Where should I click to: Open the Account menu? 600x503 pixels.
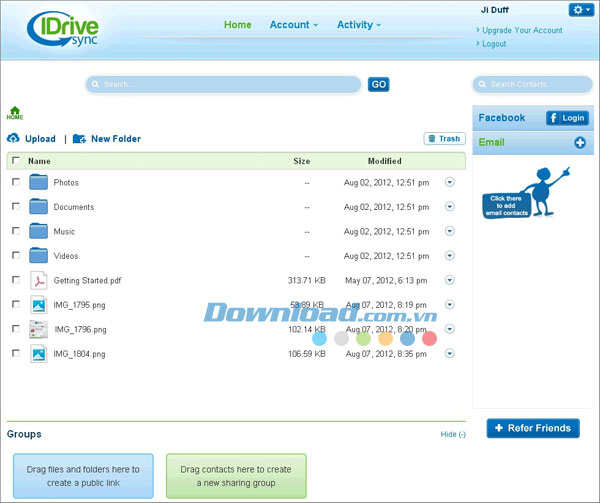(294, 25)
